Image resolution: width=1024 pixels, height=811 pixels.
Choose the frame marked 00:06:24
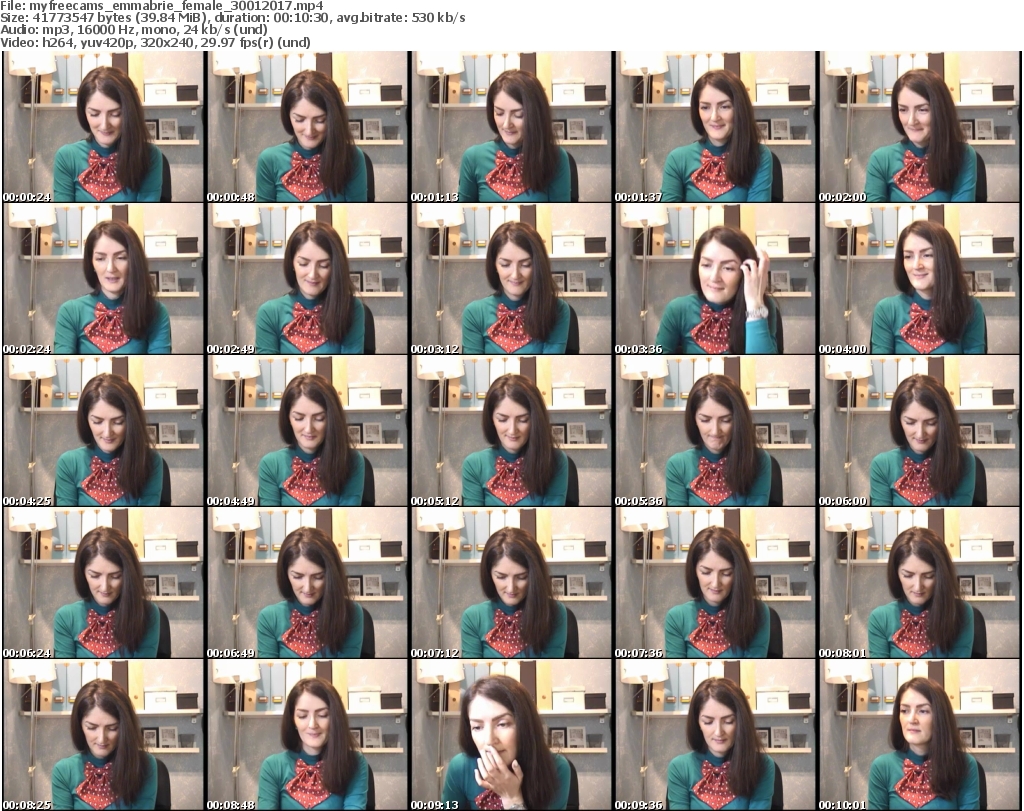pos(103,583)
